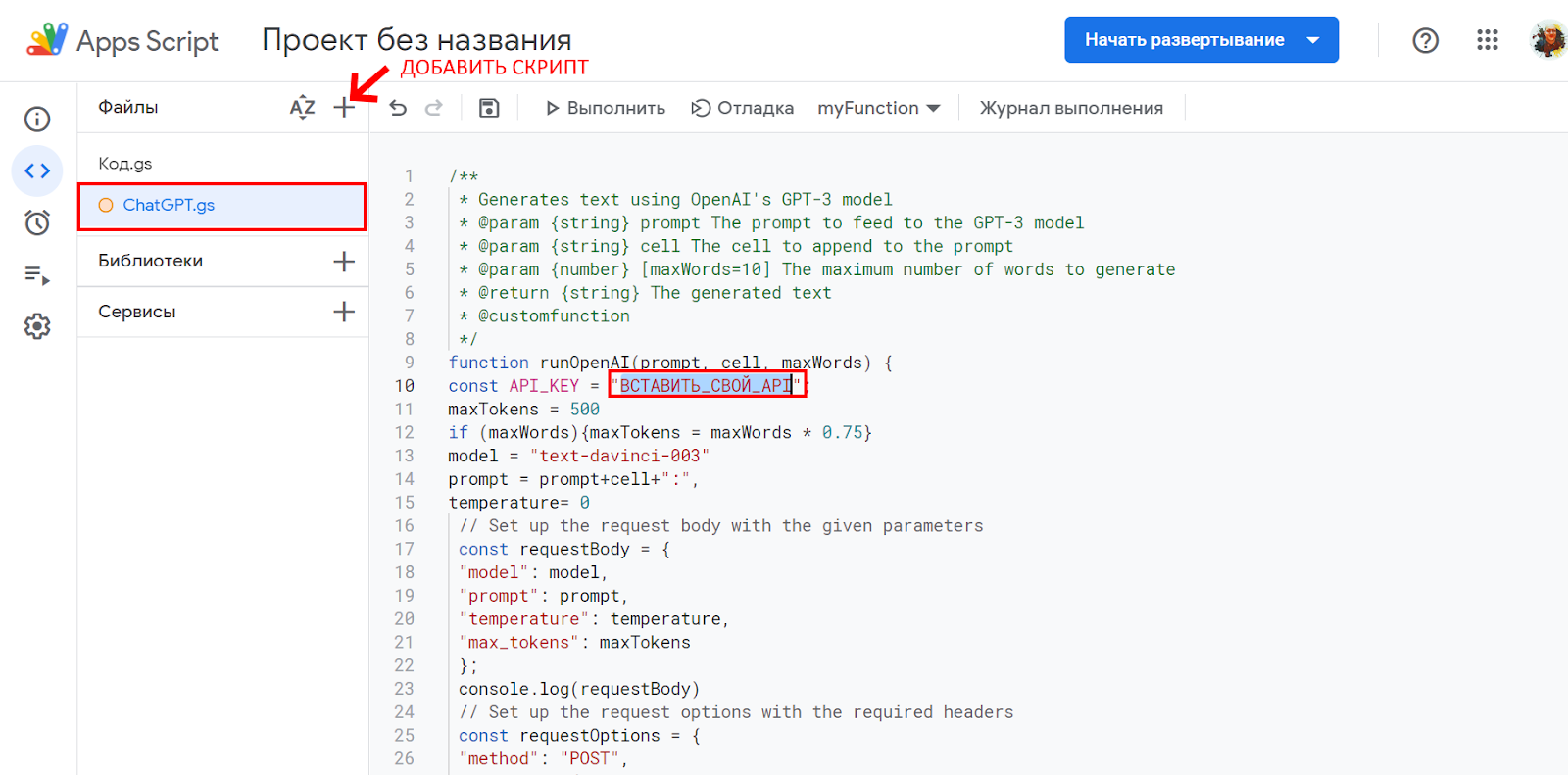Start debugging with Отладка button
The width and height of the screenshot is (1568, 775).
742,108
